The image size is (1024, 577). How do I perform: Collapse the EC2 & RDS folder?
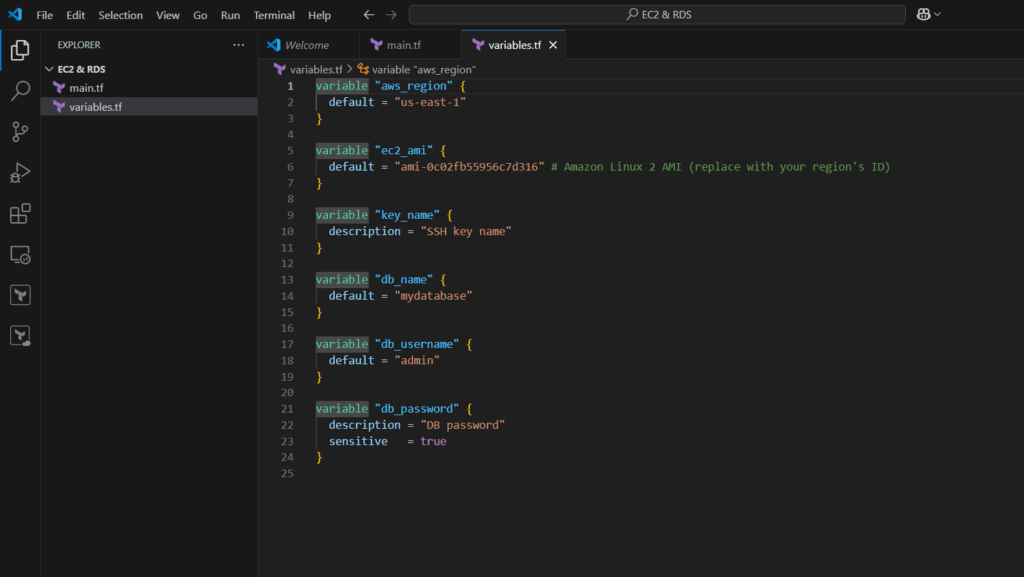pyautogui.click(x=49, y=68)
